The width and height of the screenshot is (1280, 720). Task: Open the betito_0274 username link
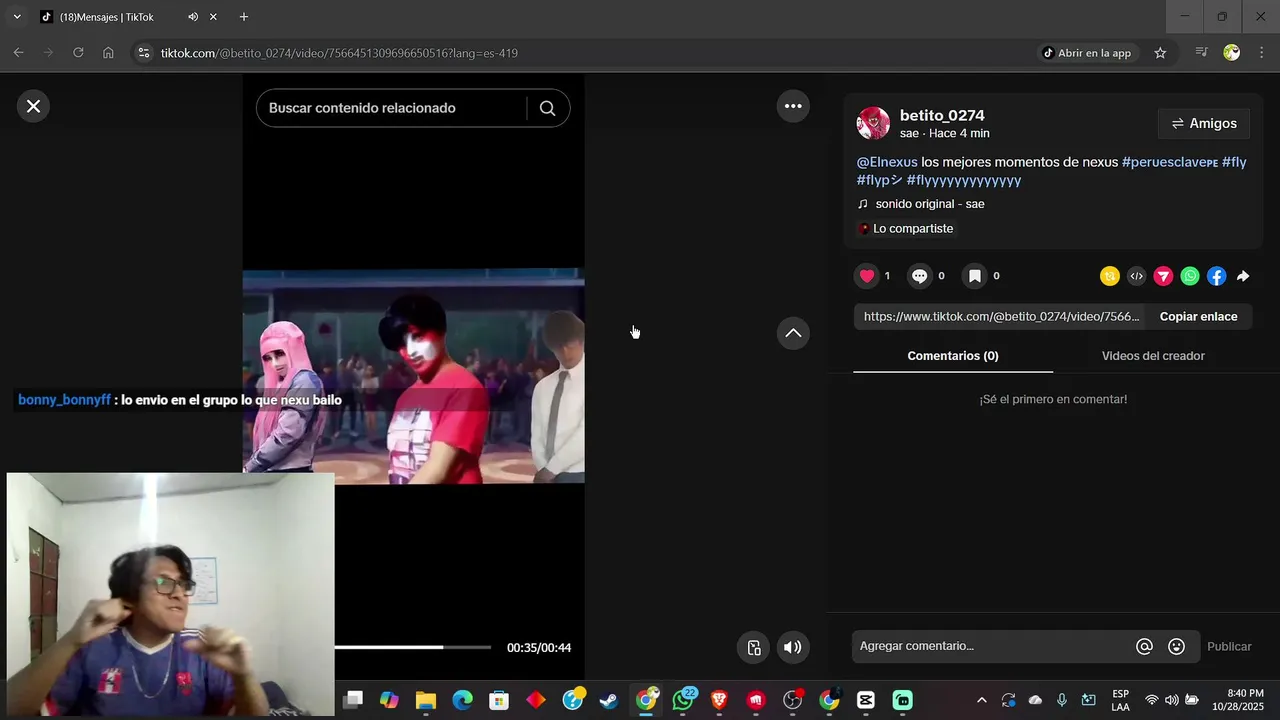point(942,115)
